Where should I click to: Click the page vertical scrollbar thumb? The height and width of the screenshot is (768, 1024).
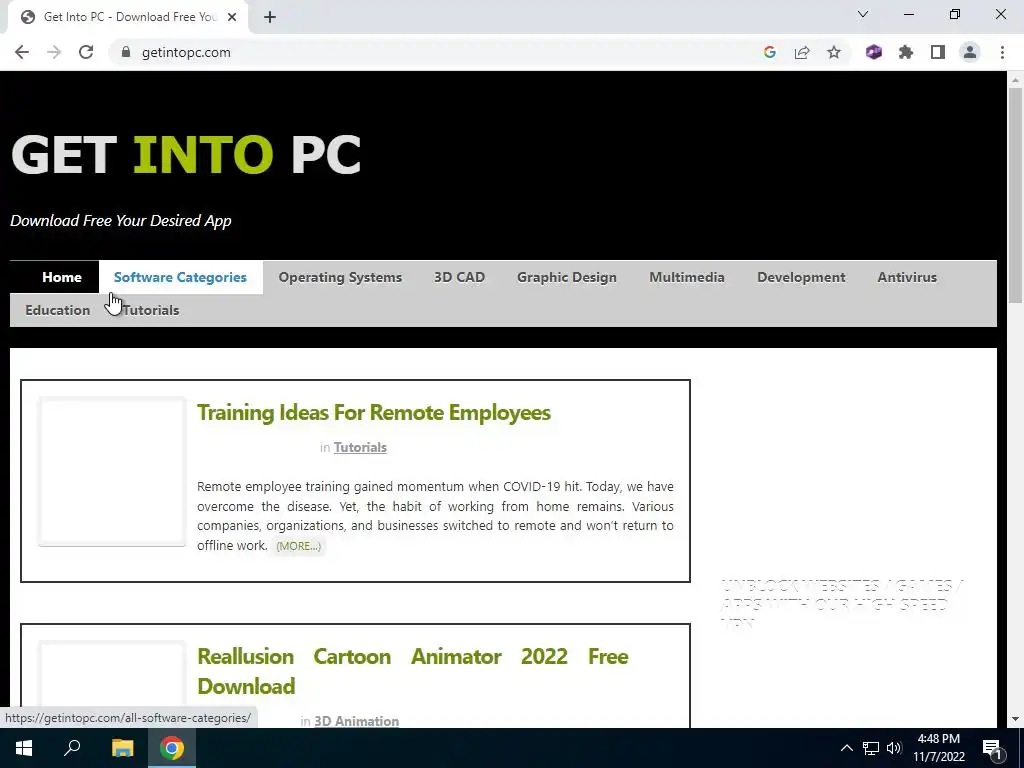(x=1015, y=195)
